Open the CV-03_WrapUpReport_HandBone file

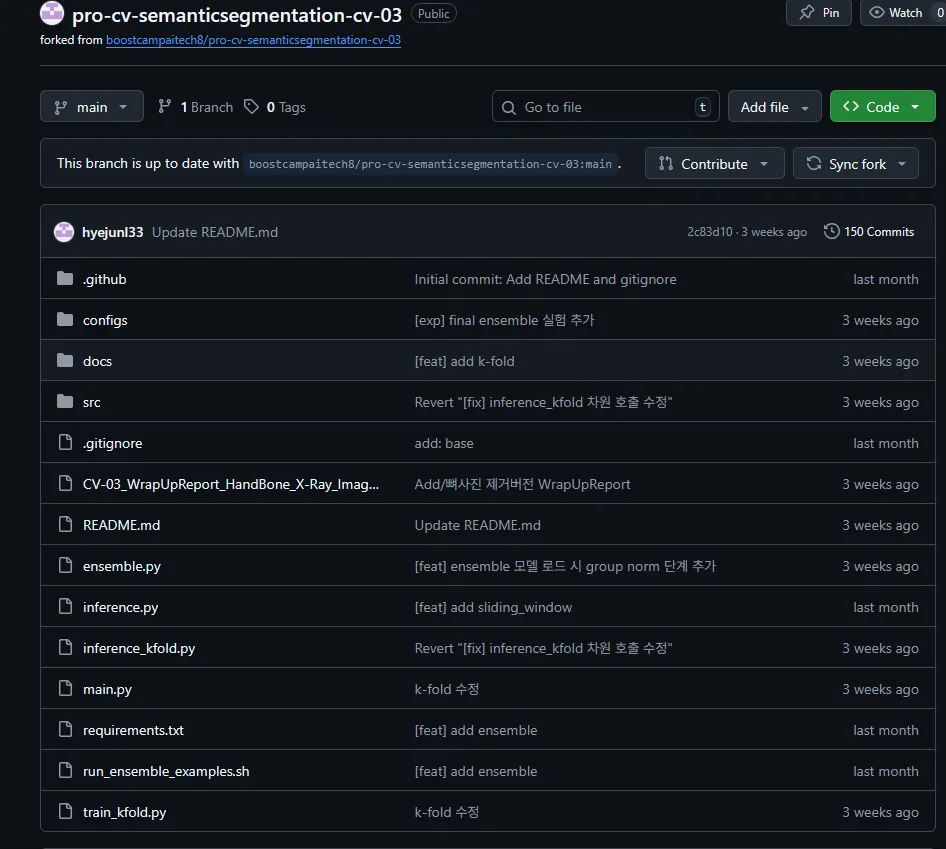coord(231,485)
